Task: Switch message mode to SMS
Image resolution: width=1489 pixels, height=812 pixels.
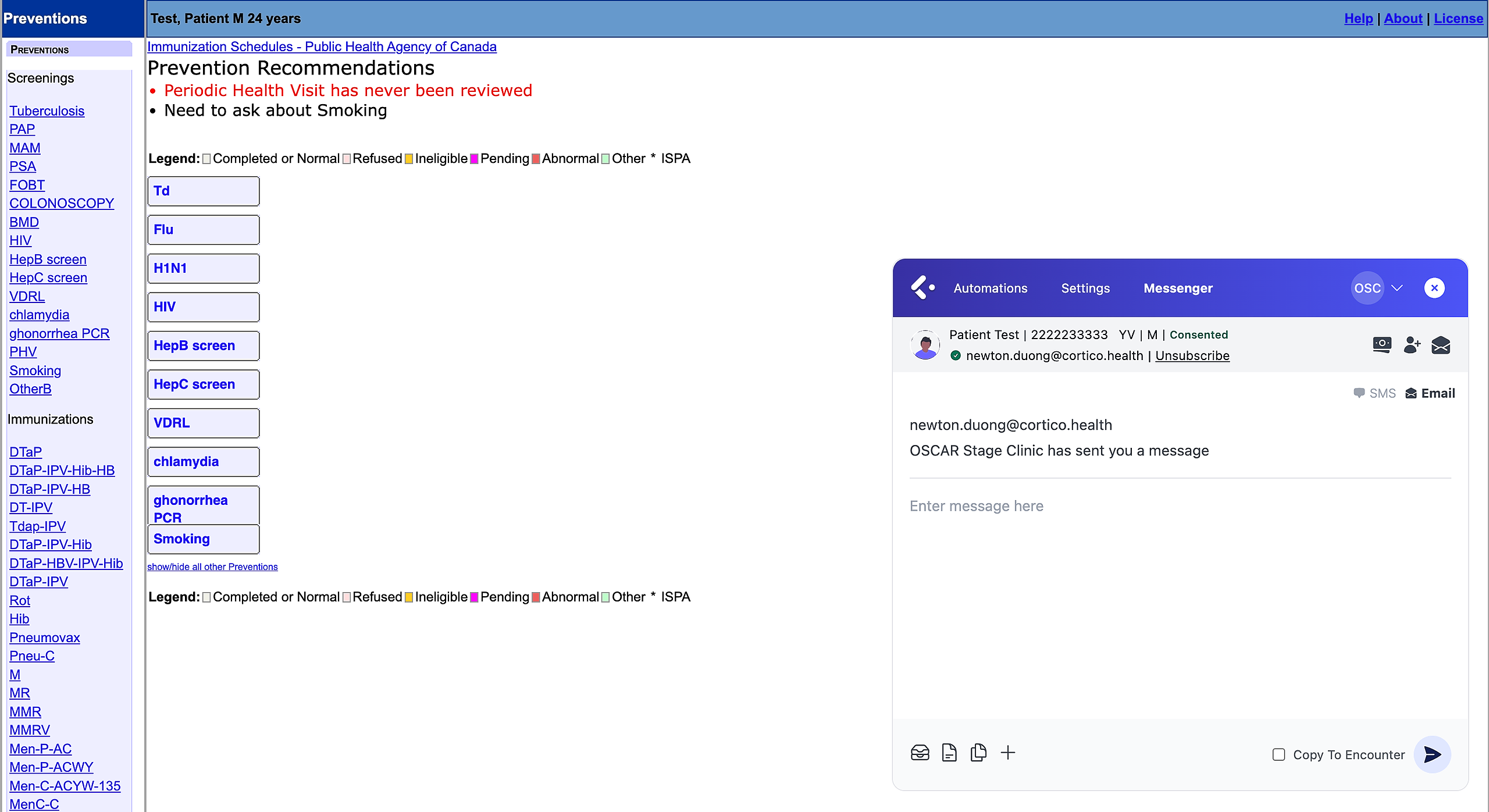Action: click(1375, 393)
